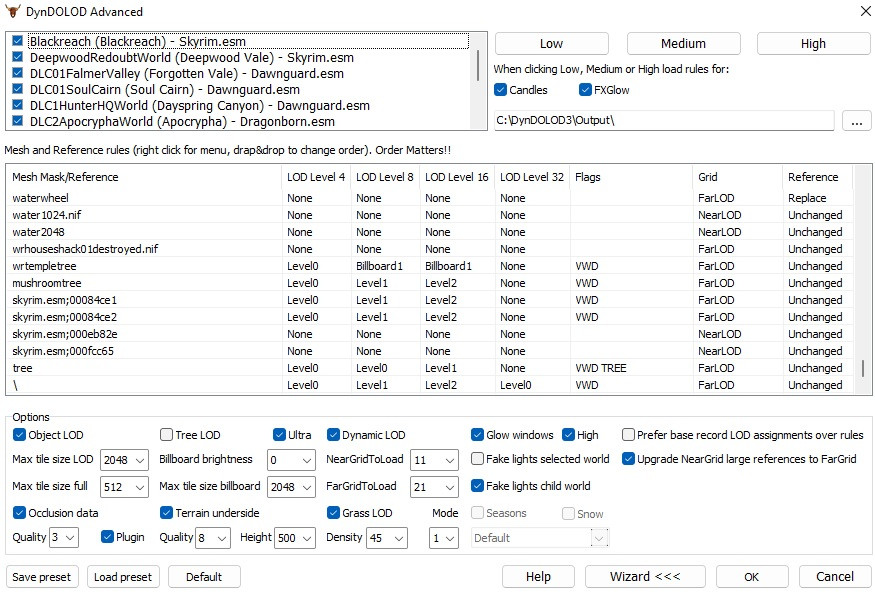Click worldspace list vertical scrollbar
This screenshot has width=875, height=594.
[x=478, y=65]
